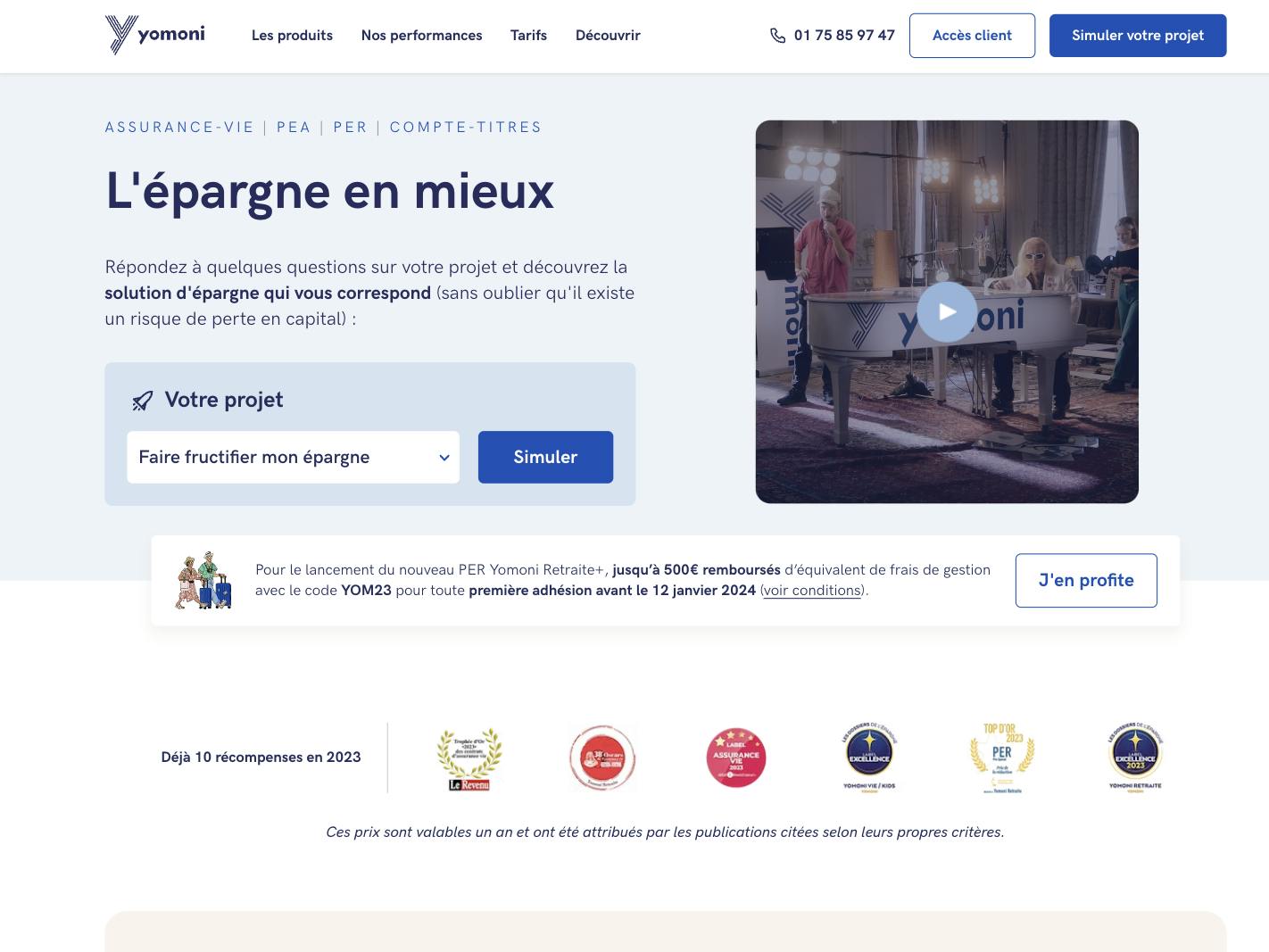The image size is (1269, 952).
Task: Click the Label Excellence Yomoni Retraite badge
Action: (1135, 757)
